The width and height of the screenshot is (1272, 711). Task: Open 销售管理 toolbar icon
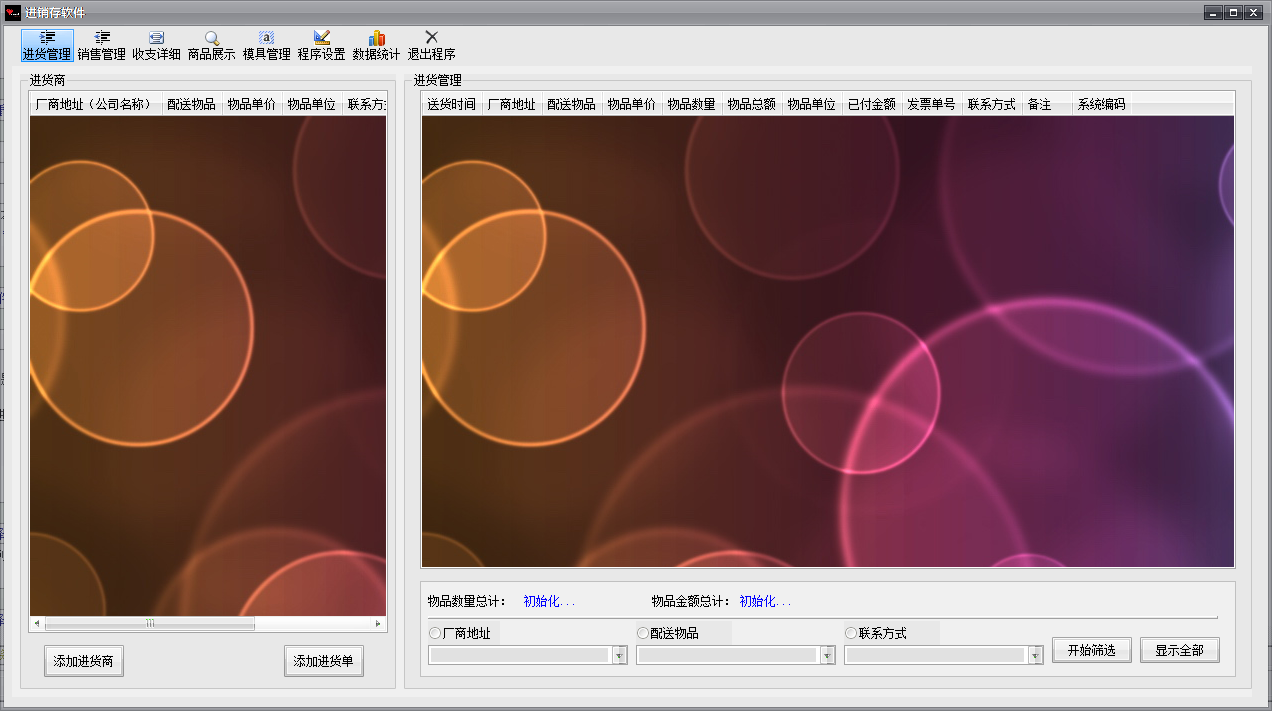point(102,46)
